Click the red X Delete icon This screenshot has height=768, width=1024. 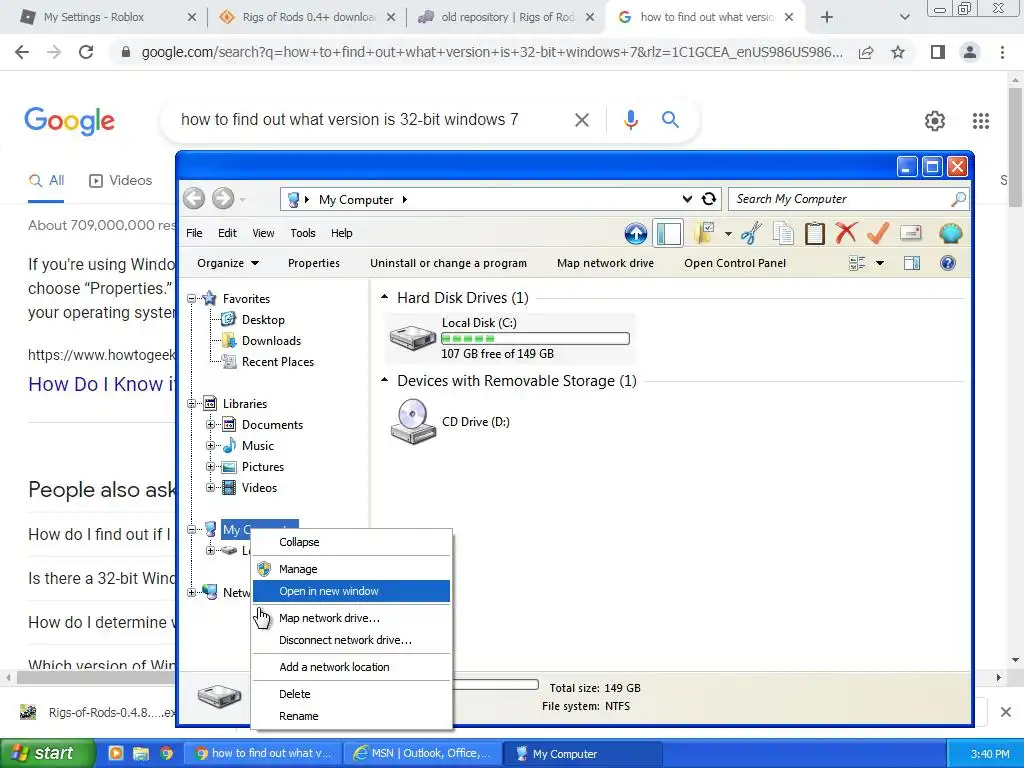click(846, 233)
